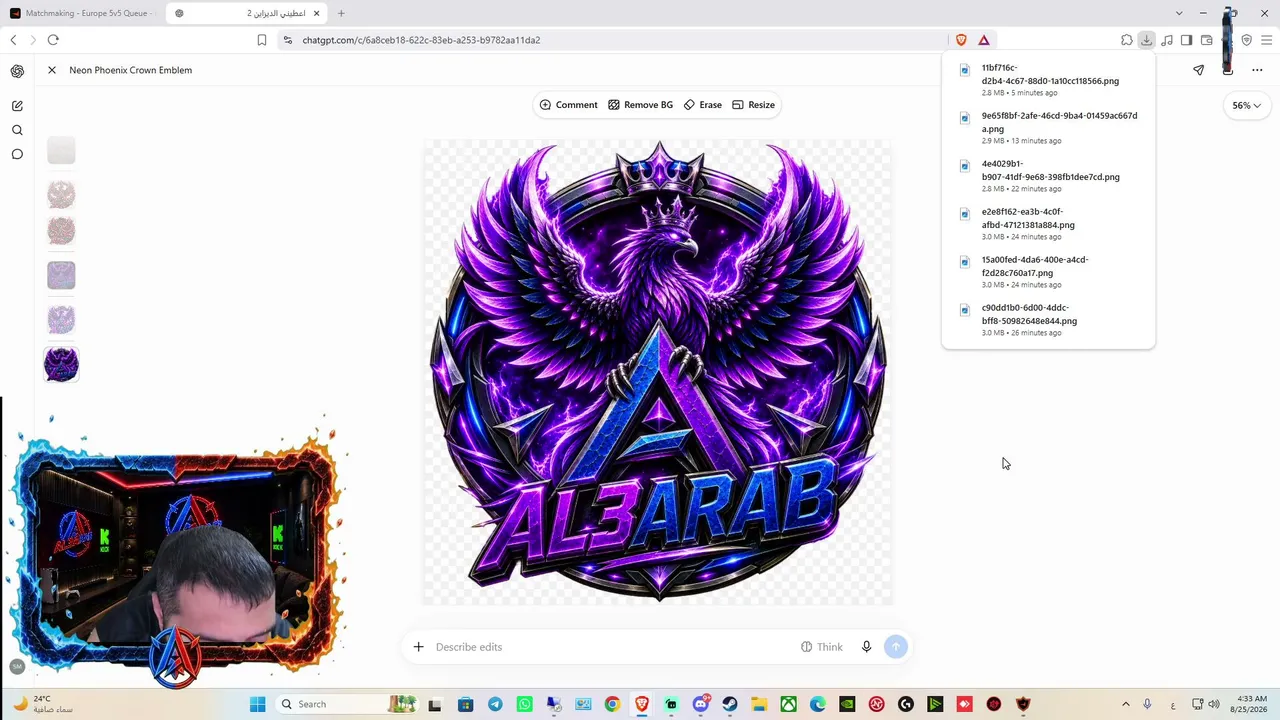Open the image Resize option

tap(754, 105)
